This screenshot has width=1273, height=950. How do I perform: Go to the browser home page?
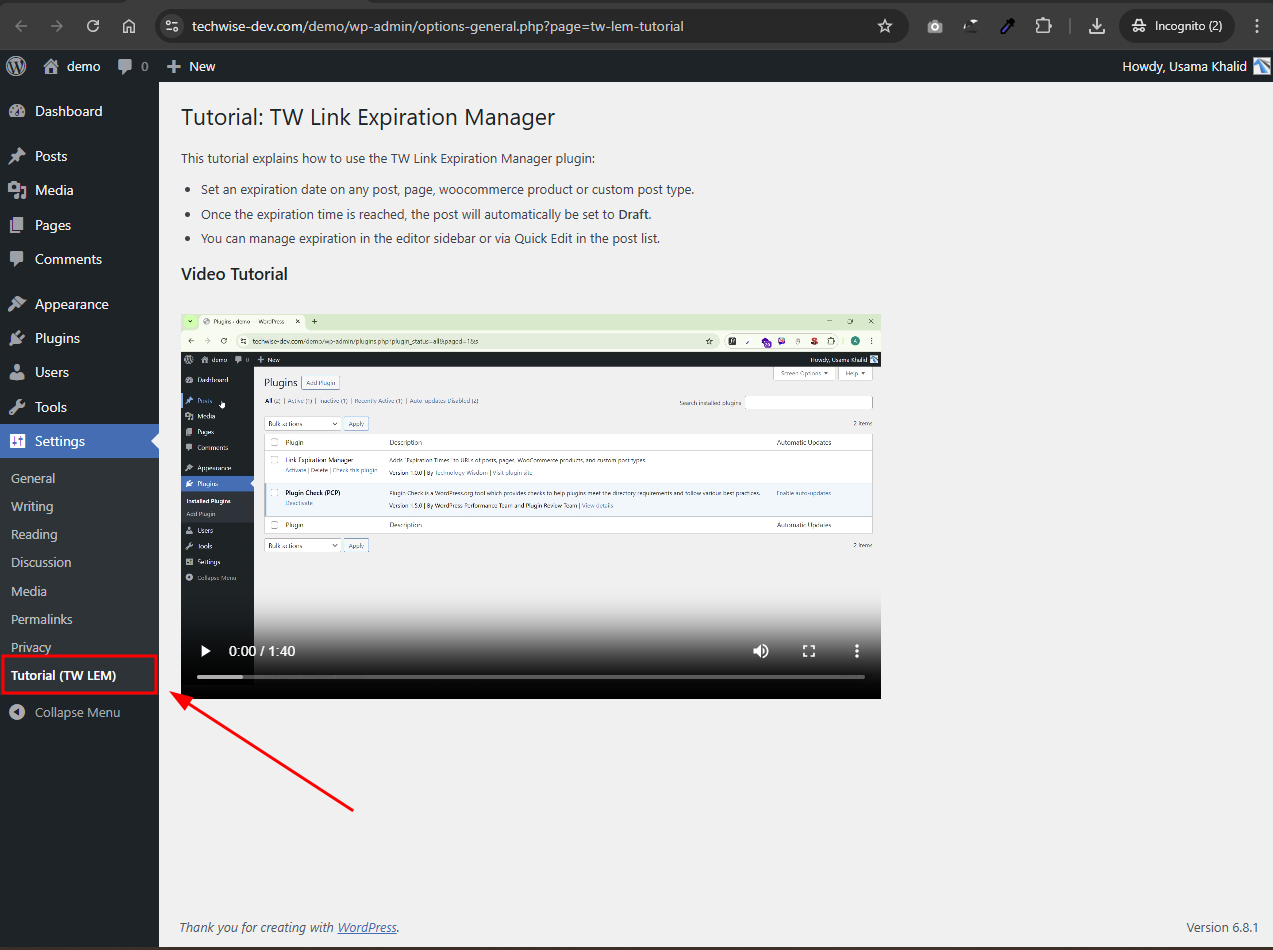click(x=129, y=26)
